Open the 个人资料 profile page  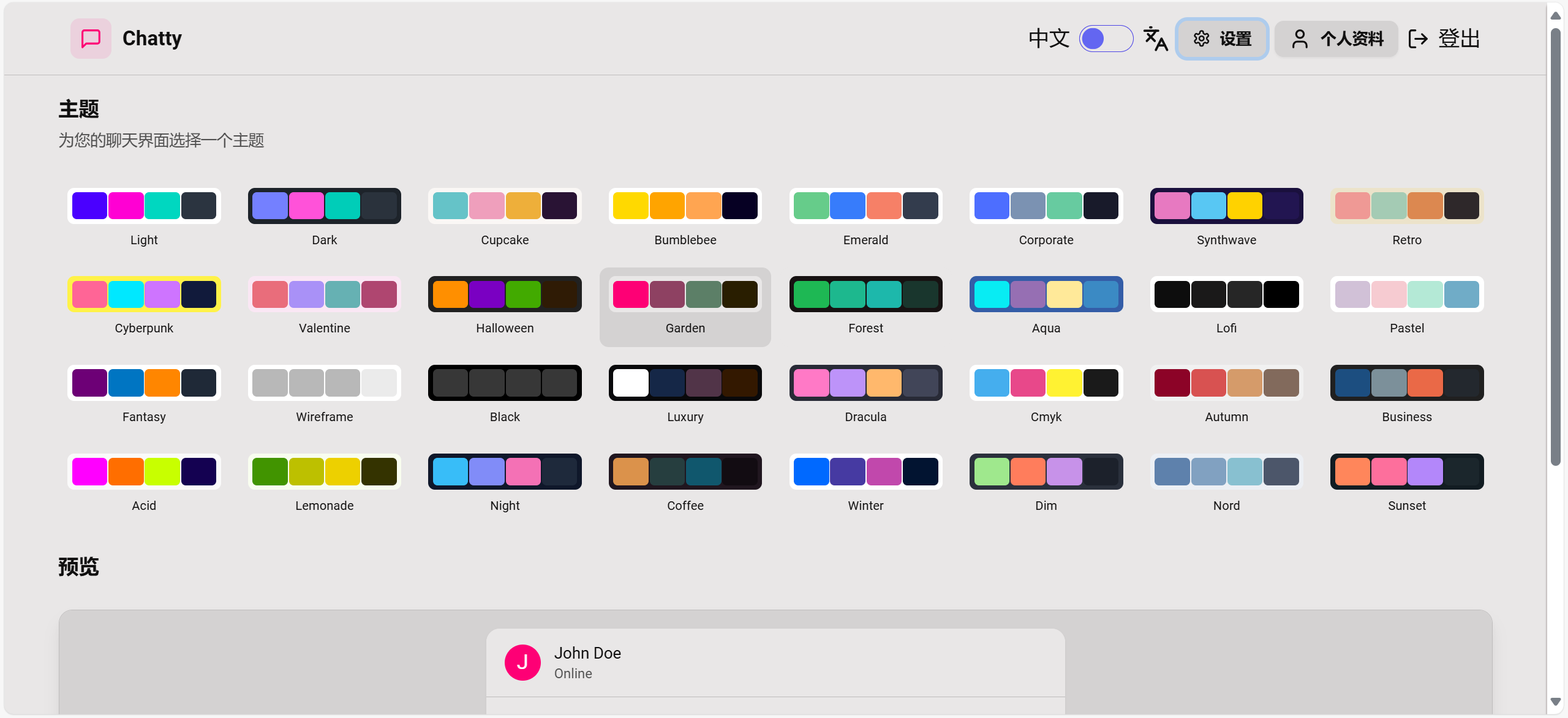[x=1351, y=39]
